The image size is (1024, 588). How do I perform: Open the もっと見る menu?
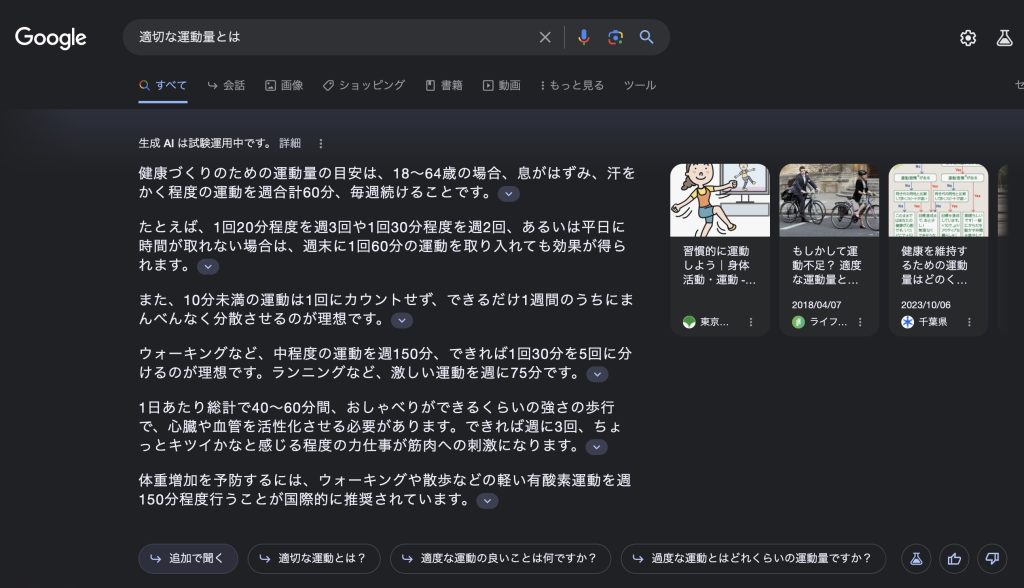(x=572, y=86)
